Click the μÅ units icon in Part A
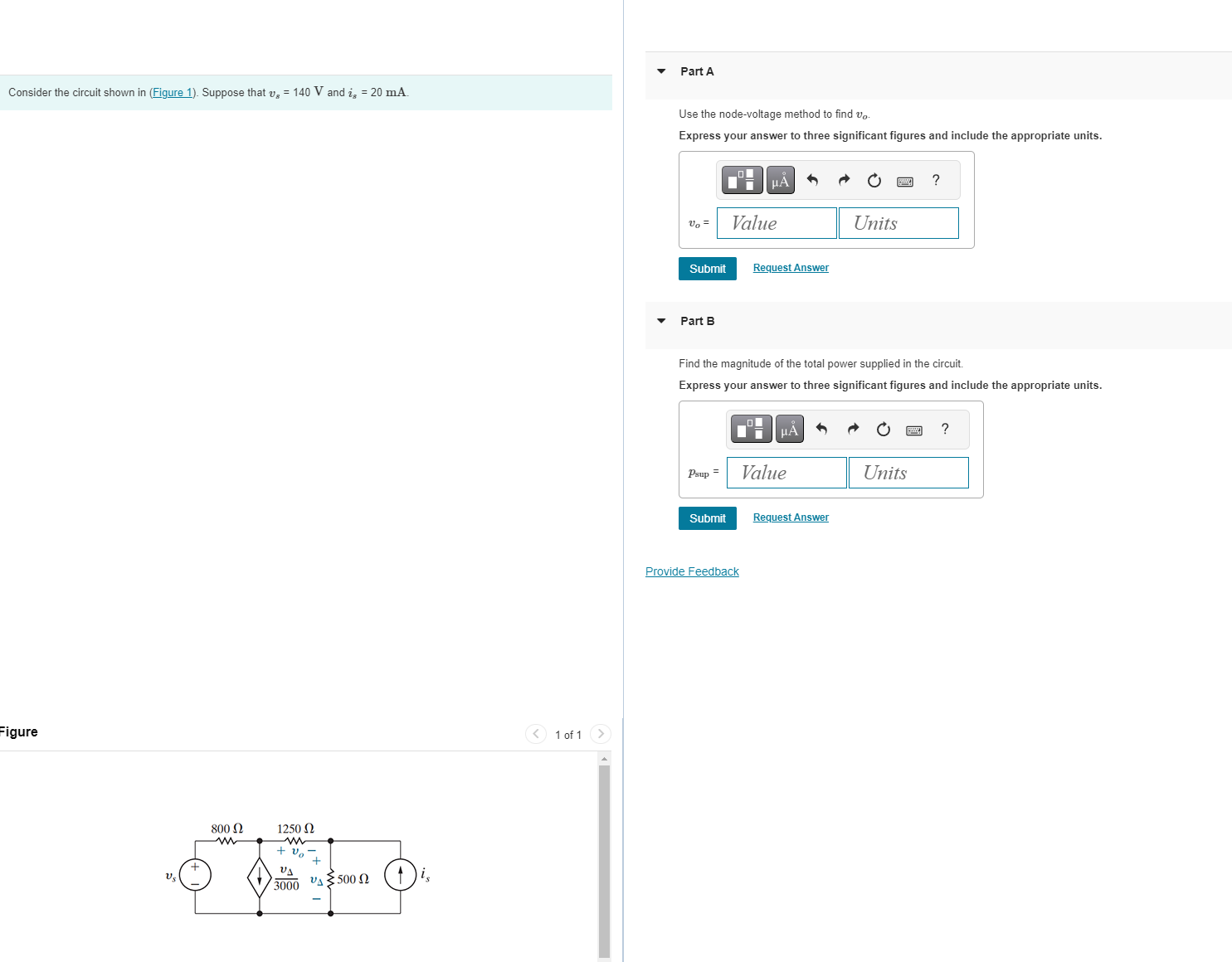Screen dimensions: 1232x962 coord(779,179)
